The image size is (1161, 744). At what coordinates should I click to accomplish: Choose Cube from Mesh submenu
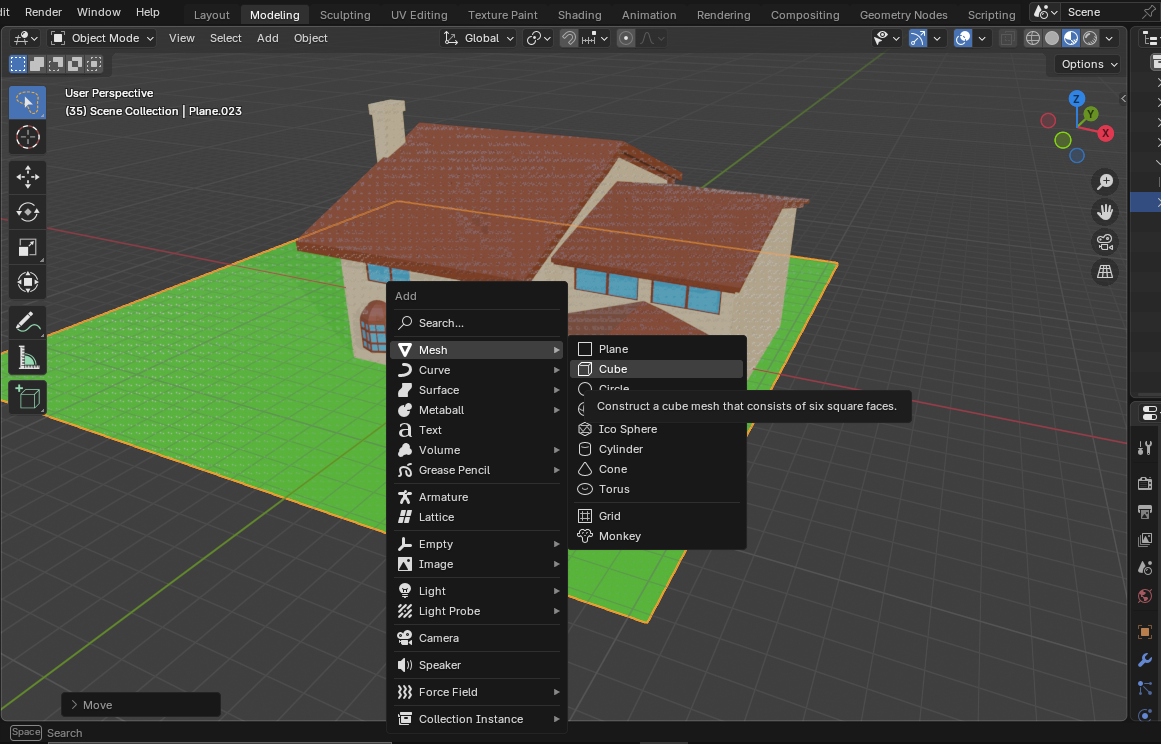(x=657, y=369)
